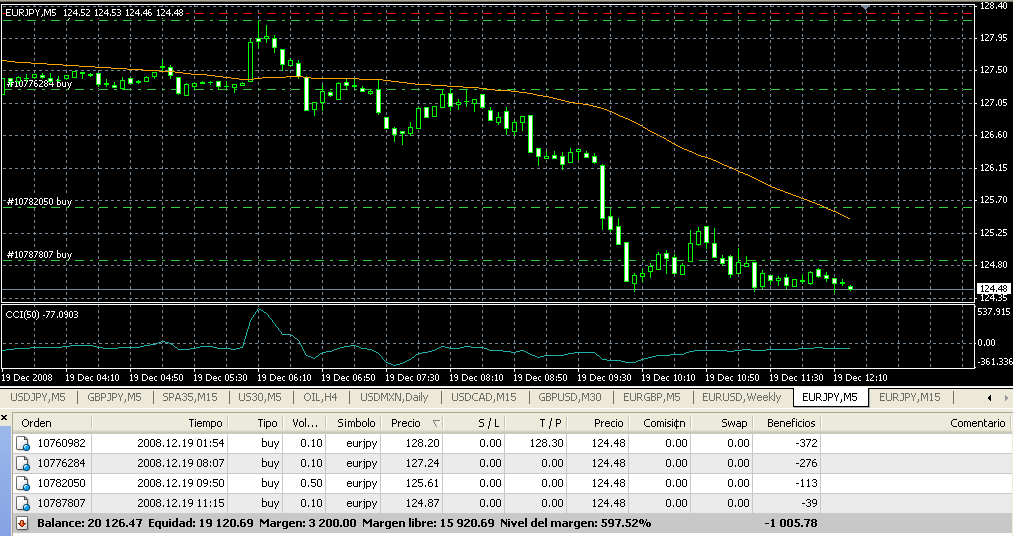Screen dimensions: 1013x536
Task: Sort the table by Tiempo column
Action: coord(204,423)
